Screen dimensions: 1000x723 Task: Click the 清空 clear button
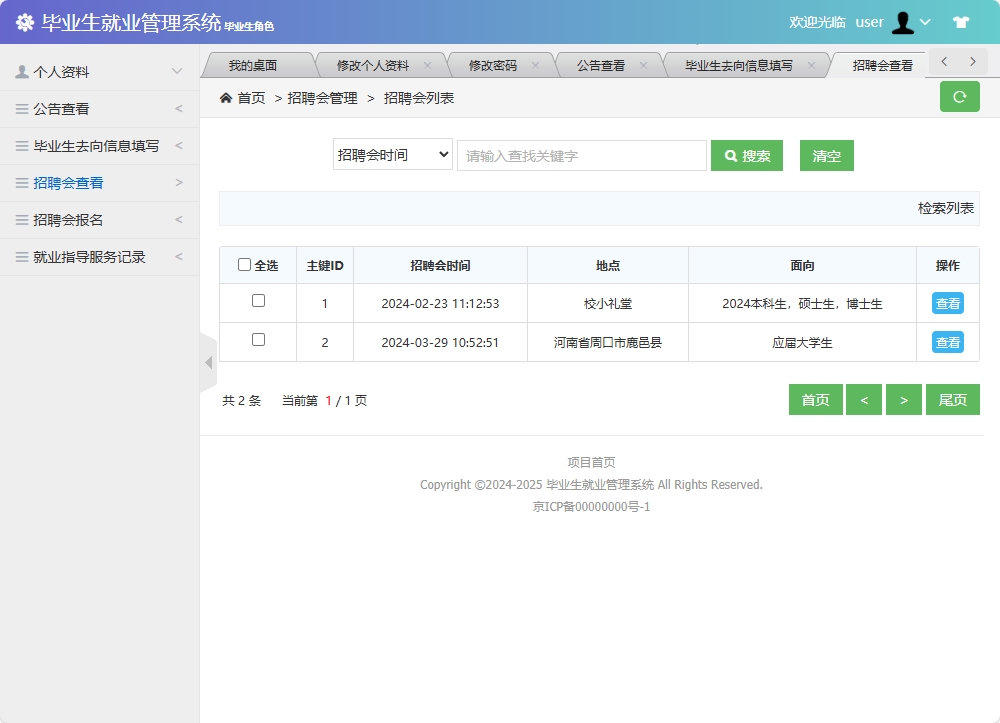tap(826, 155)
